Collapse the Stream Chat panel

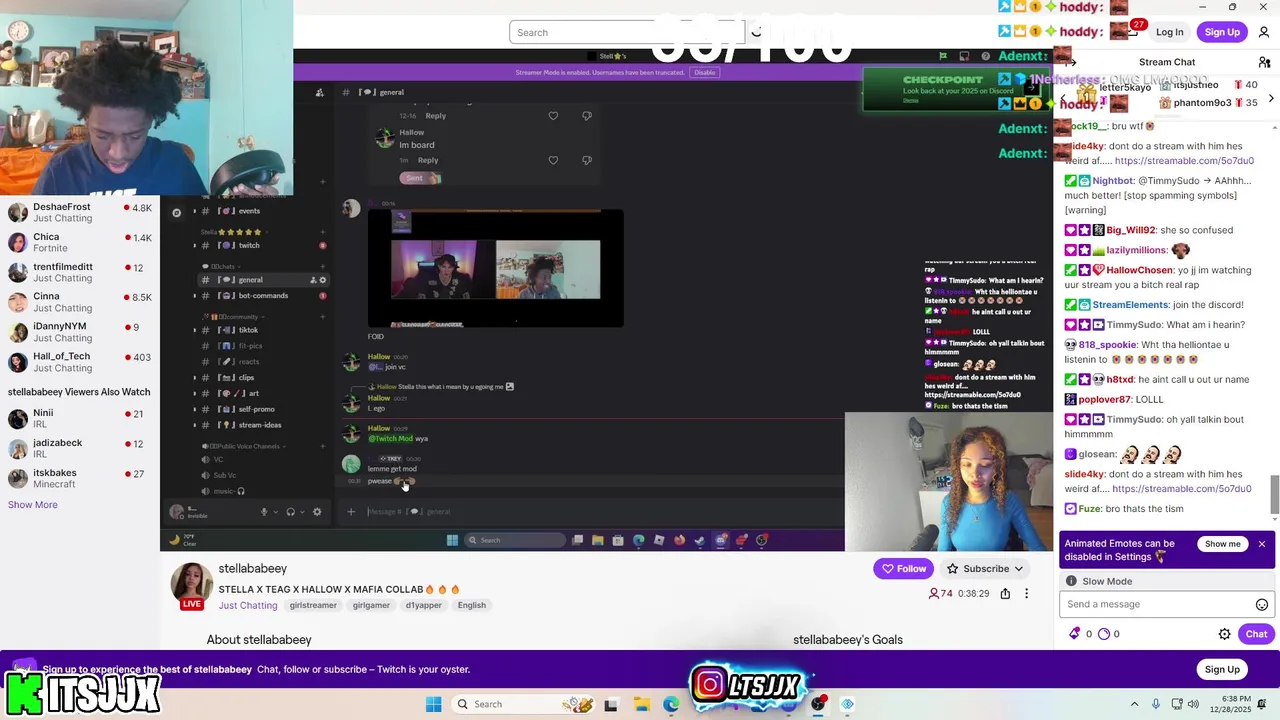tap(1071, 62)
